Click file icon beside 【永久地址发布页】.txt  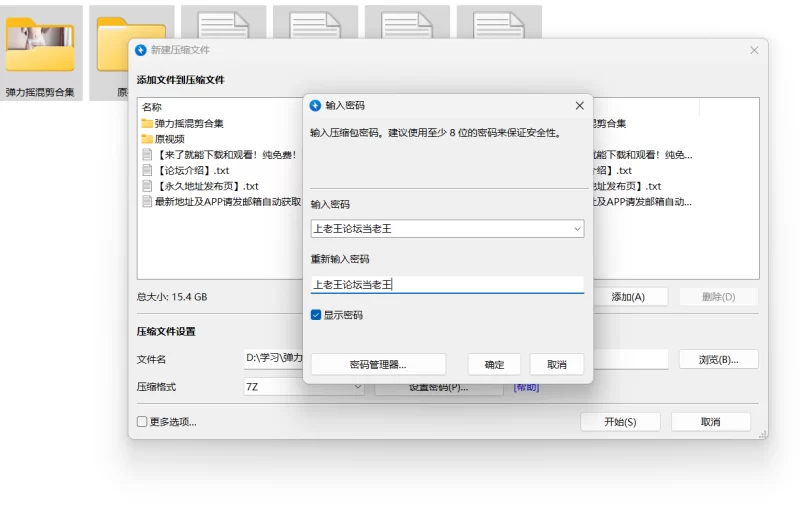coord(147,186)
